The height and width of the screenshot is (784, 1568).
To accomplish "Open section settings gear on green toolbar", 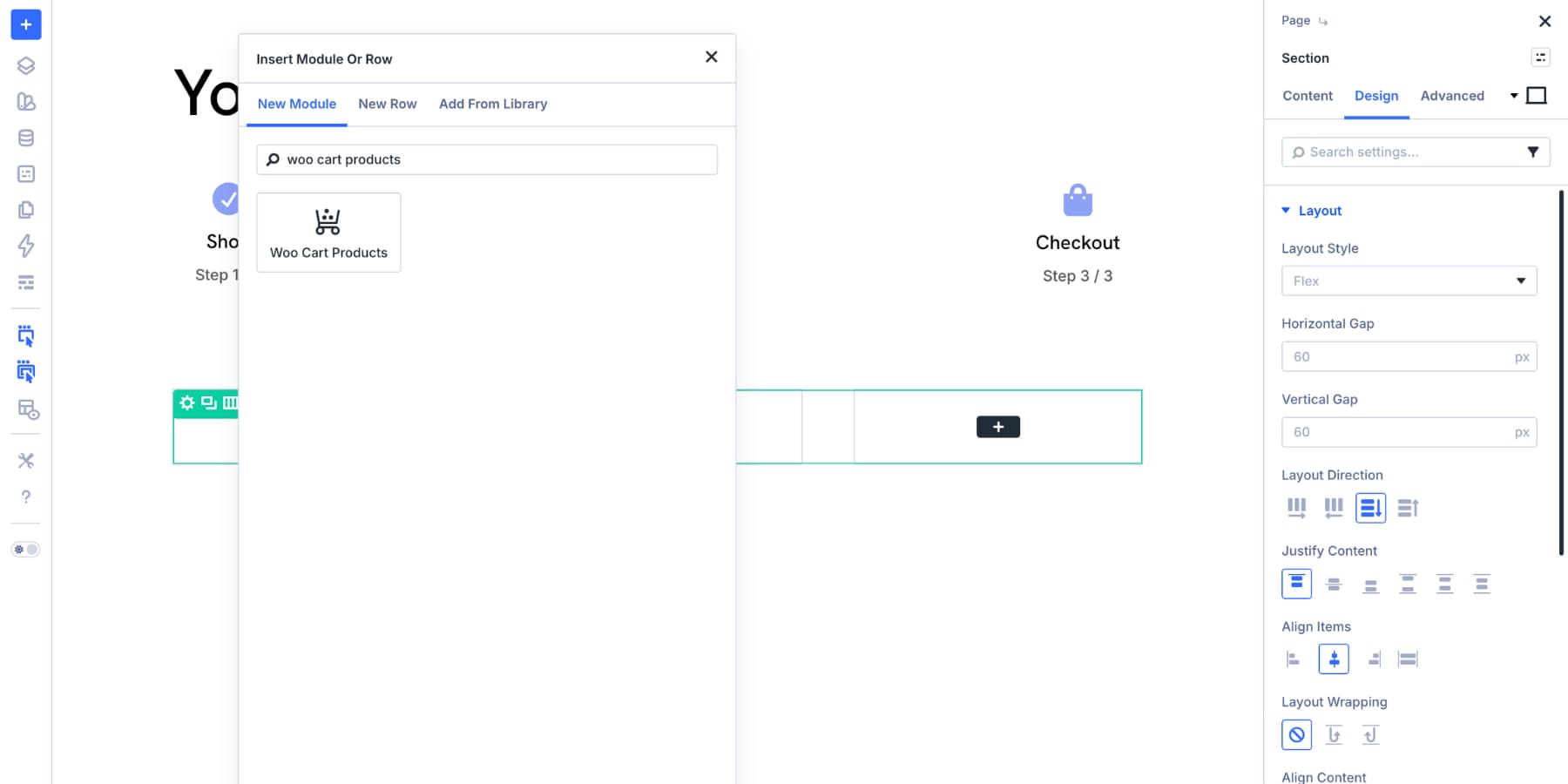I will (x=187, y=402).
